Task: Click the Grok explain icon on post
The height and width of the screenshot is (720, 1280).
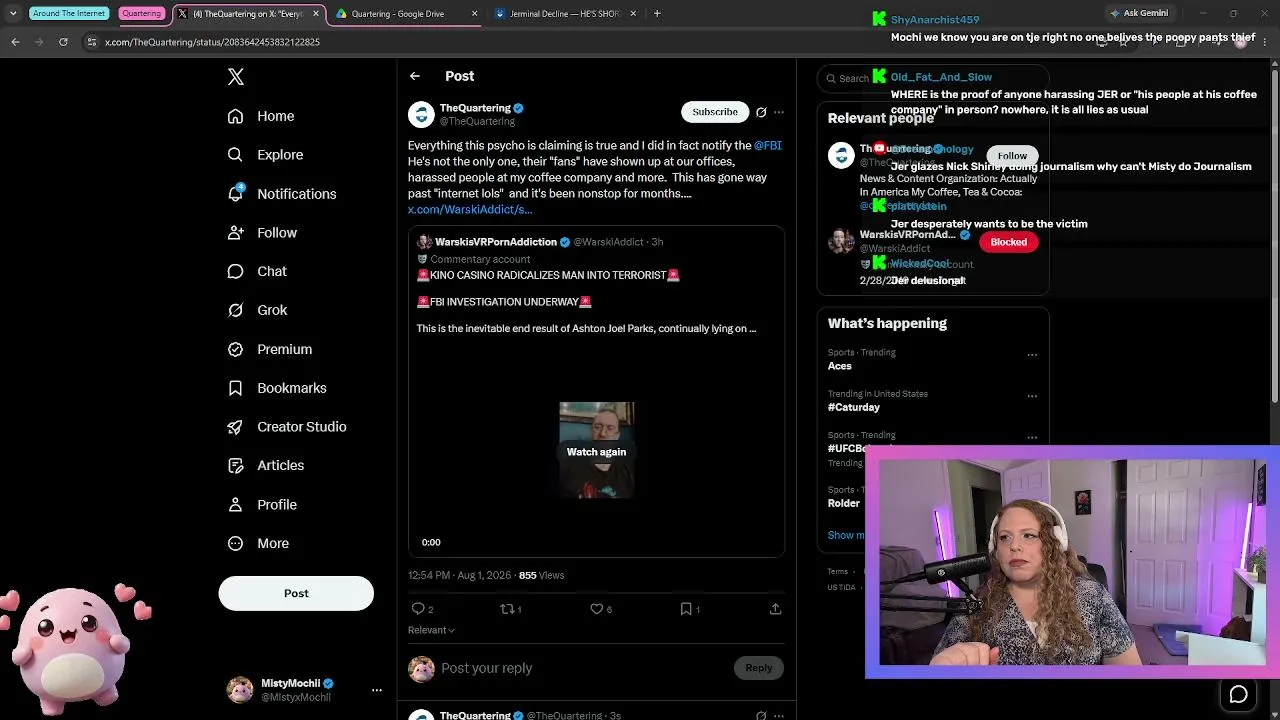Action: tap(761, 112)
